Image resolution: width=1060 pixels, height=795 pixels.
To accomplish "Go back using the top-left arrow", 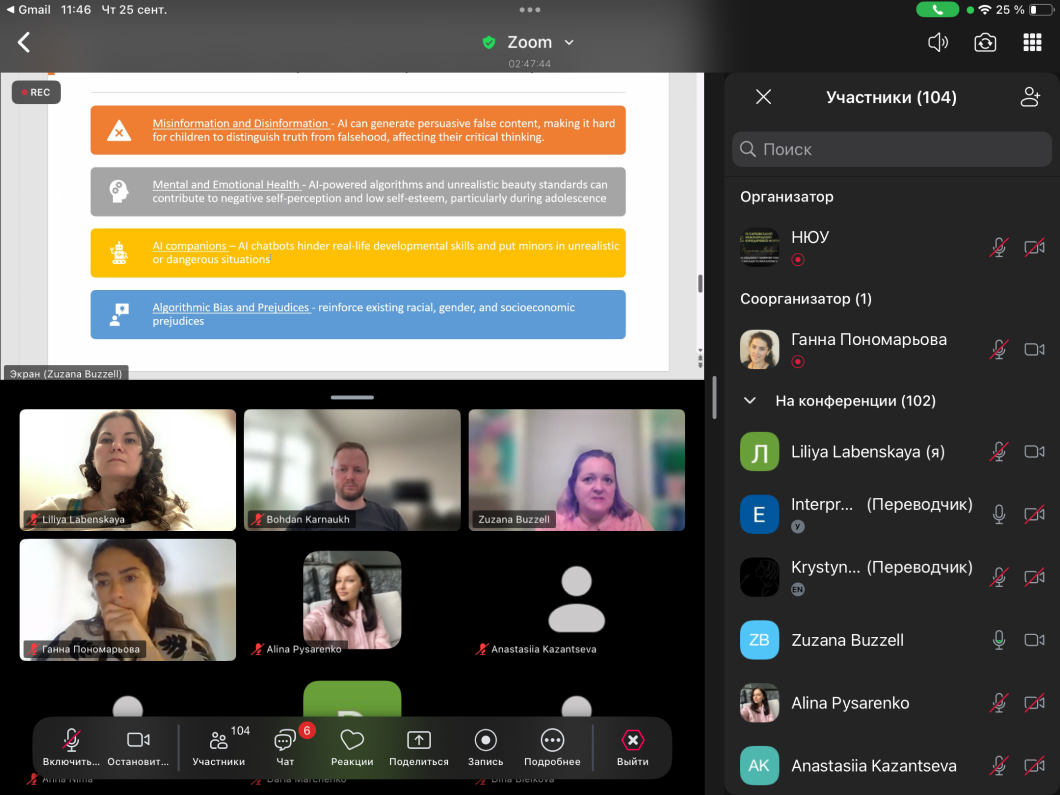I will (x=24, y=42).
